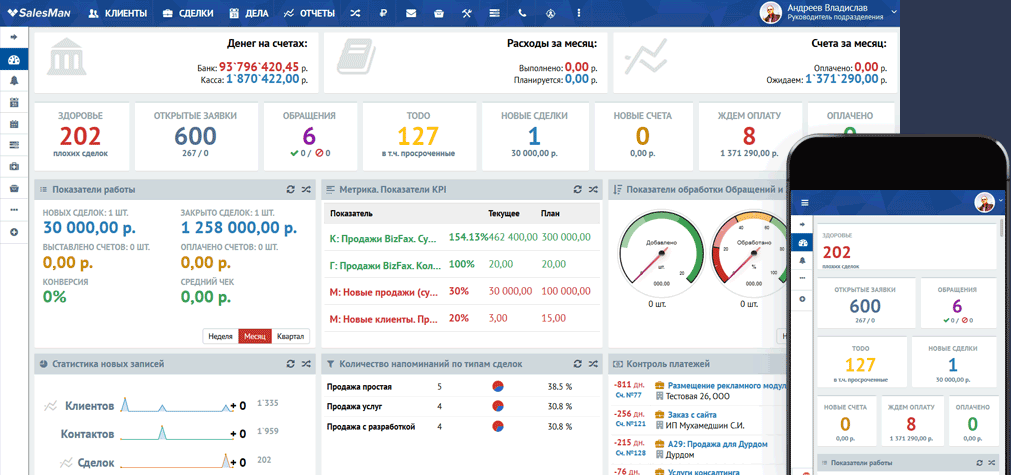Select the Месяц period button

click(x=255, y=336)
